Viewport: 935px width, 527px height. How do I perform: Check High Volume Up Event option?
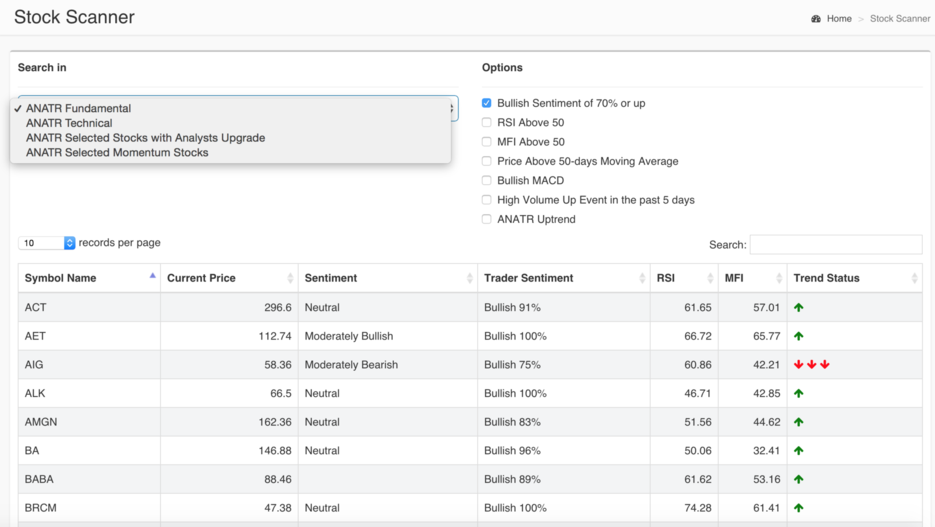[x=487, y=200]
